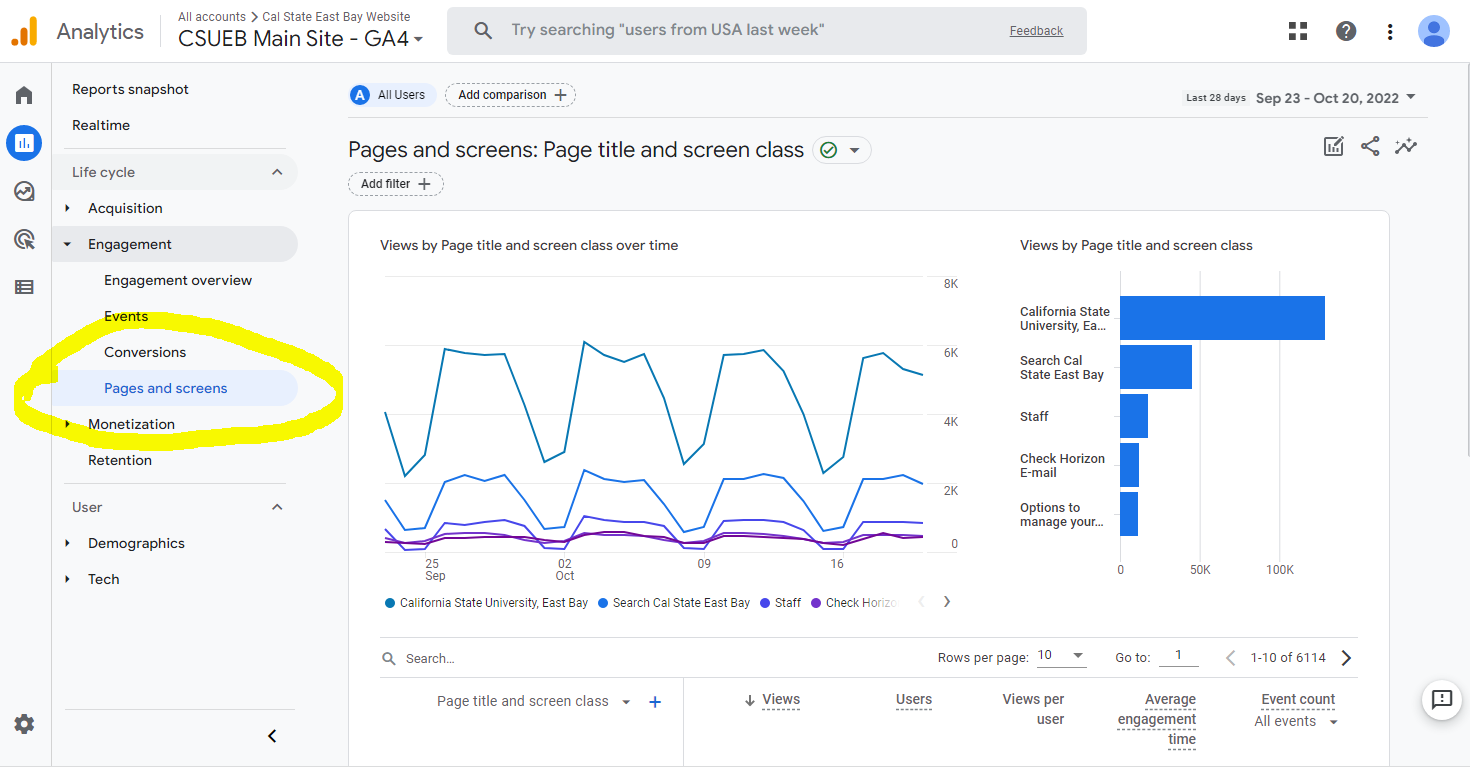Toggle California State University, East Bay legend series
The height and width of the screenshot is (771, 1470).
pos(486,603)
